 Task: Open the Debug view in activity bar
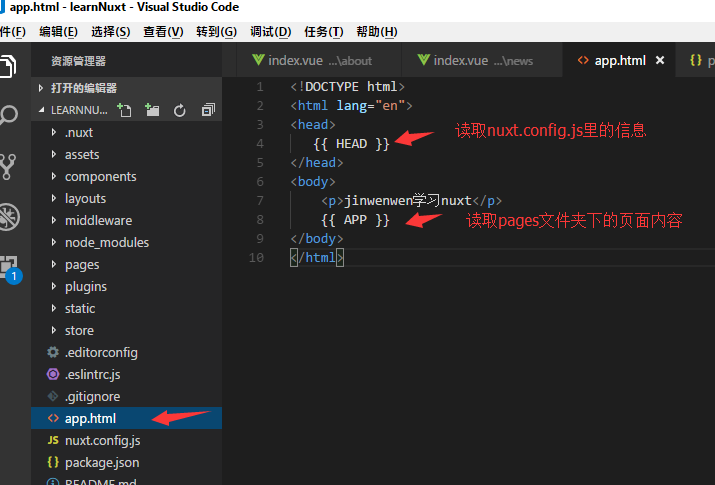pos(9,217)
